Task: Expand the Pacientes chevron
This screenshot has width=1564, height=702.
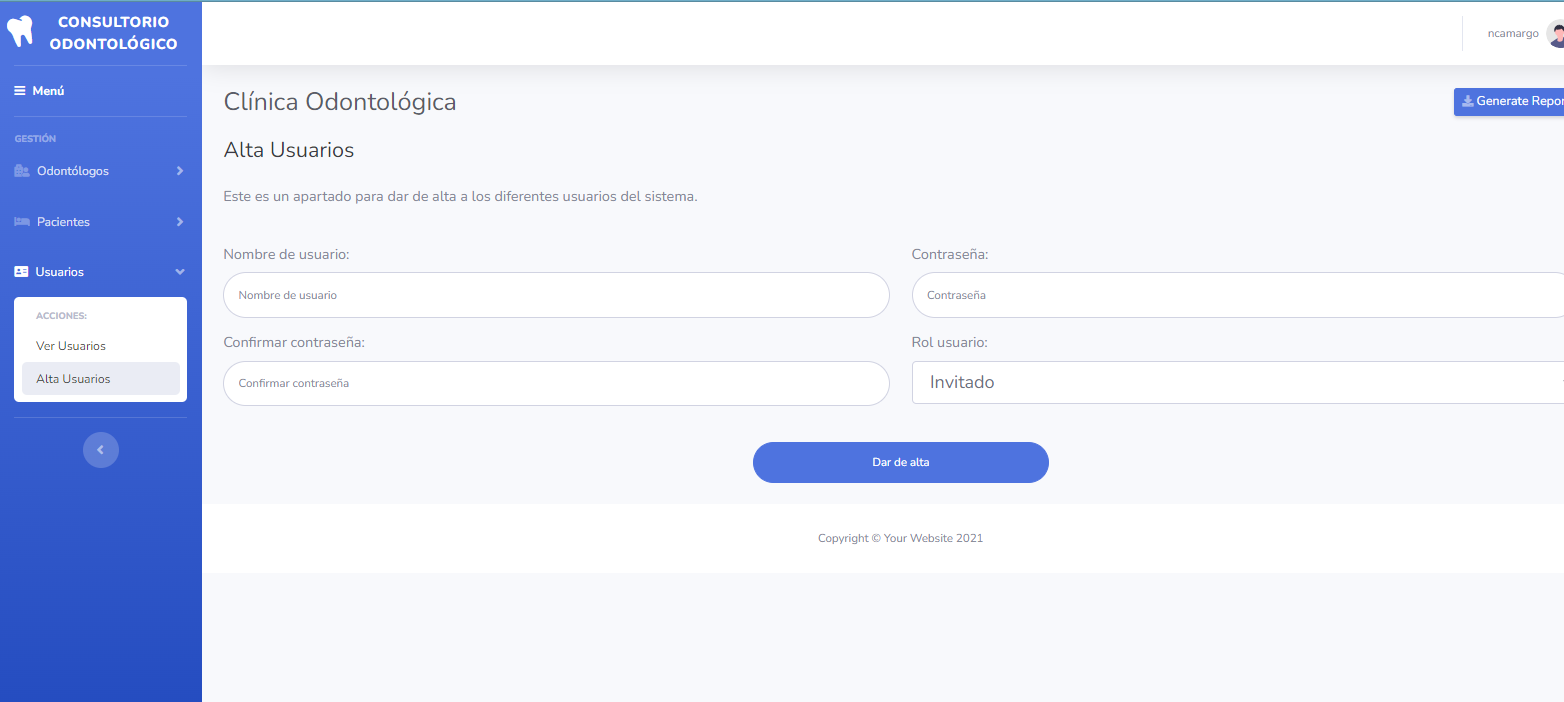Action: 180,222
